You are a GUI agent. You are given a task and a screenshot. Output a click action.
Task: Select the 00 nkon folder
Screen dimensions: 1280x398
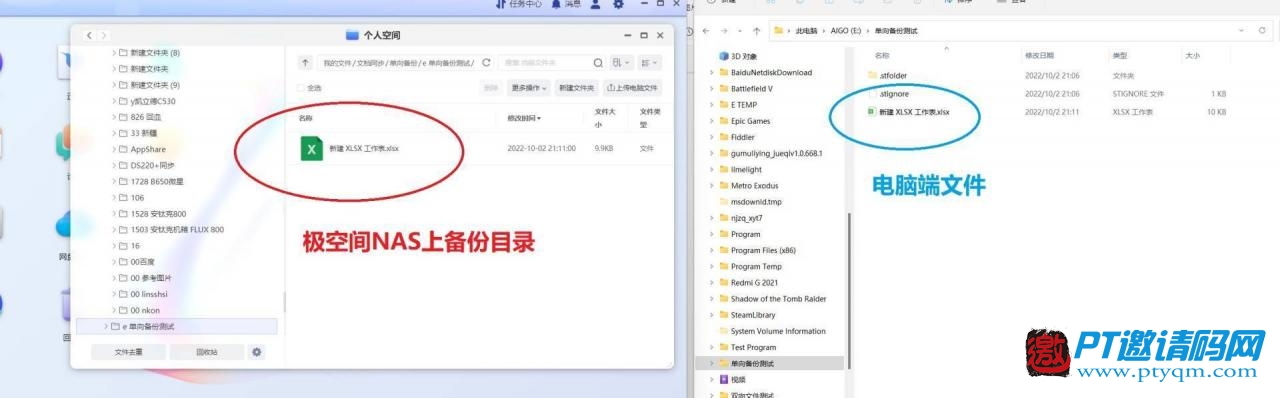[144, 310]
